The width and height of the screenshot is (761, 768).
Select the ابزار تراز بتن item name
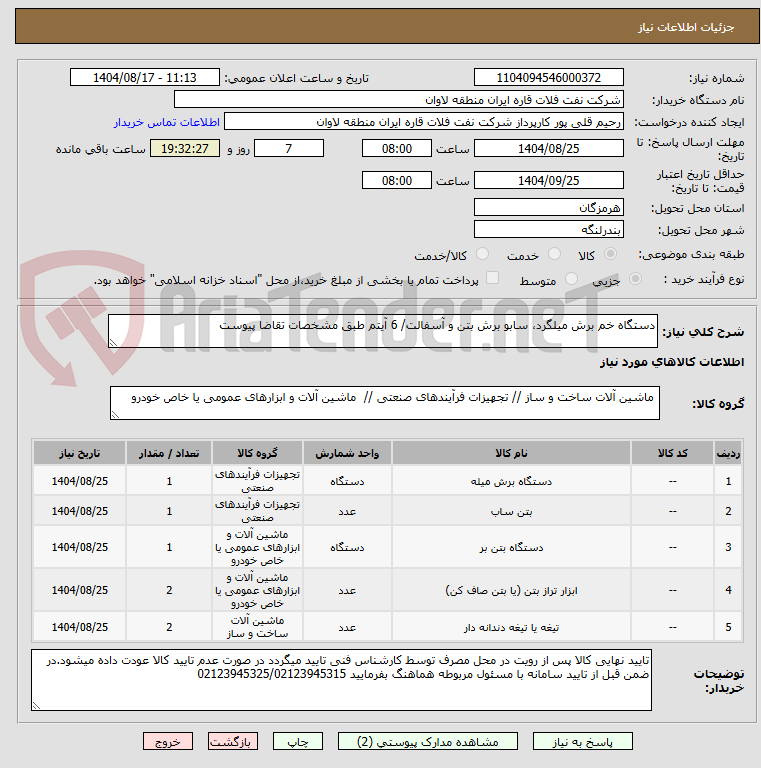511,591
